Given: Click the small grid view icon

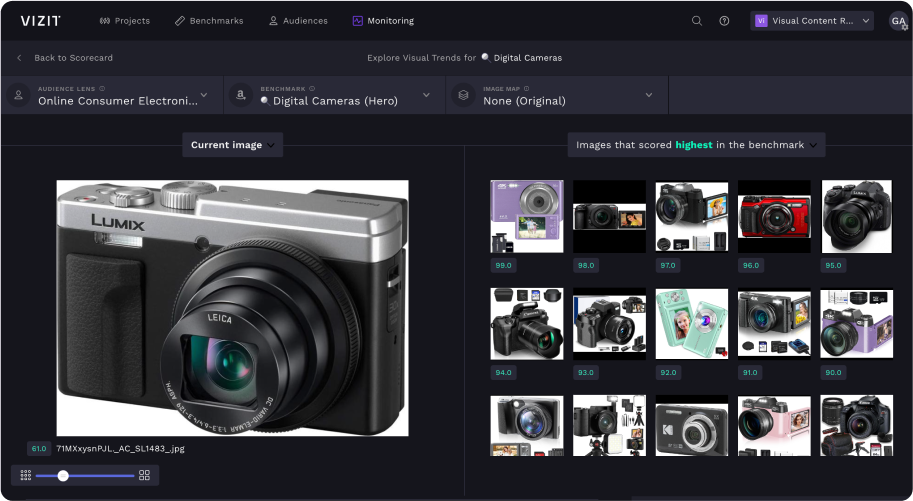Looking at the screenshot, I should pos(25,475).
